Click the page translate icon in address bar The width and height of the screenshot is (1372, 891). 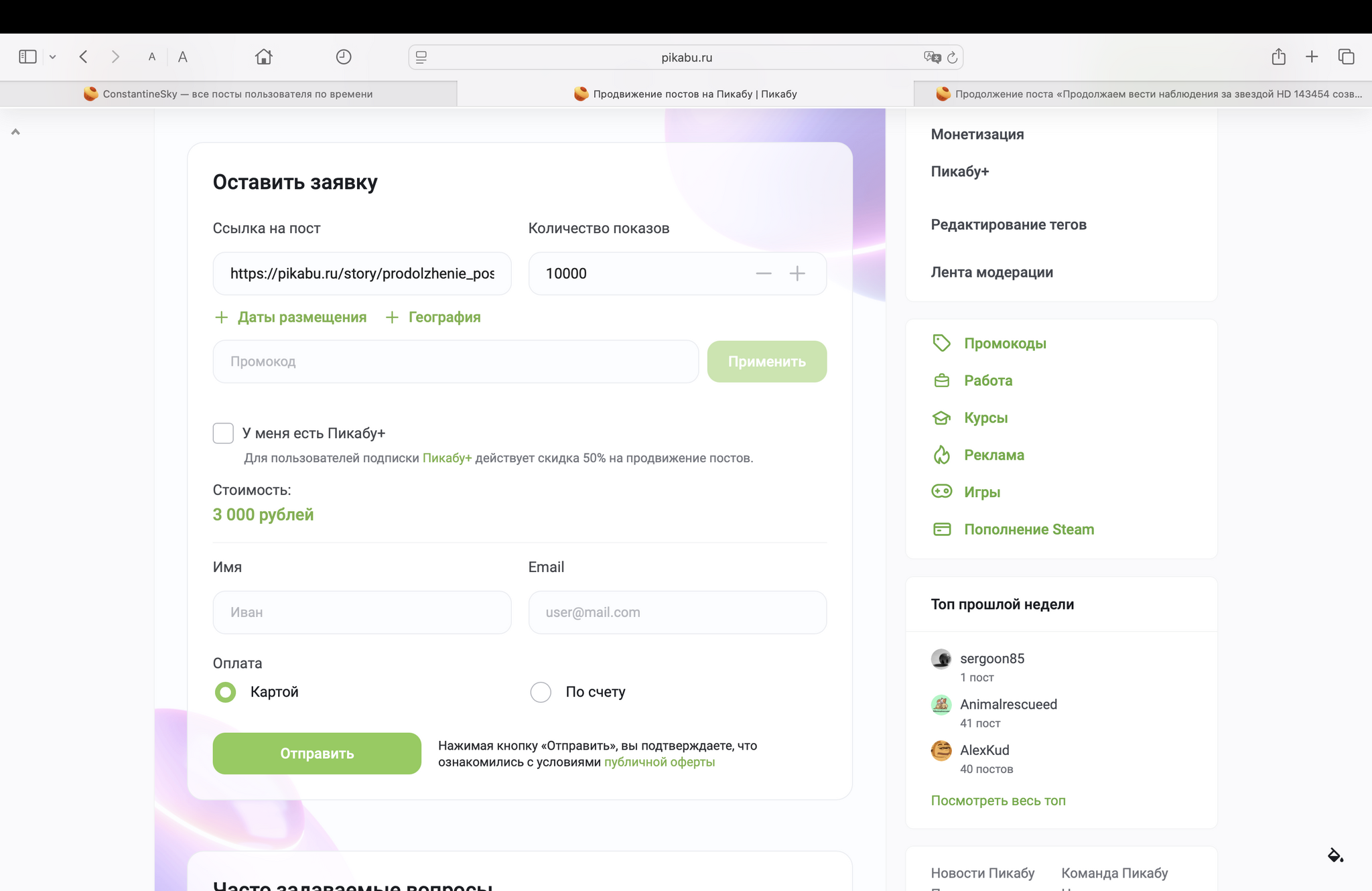(932, 57)
